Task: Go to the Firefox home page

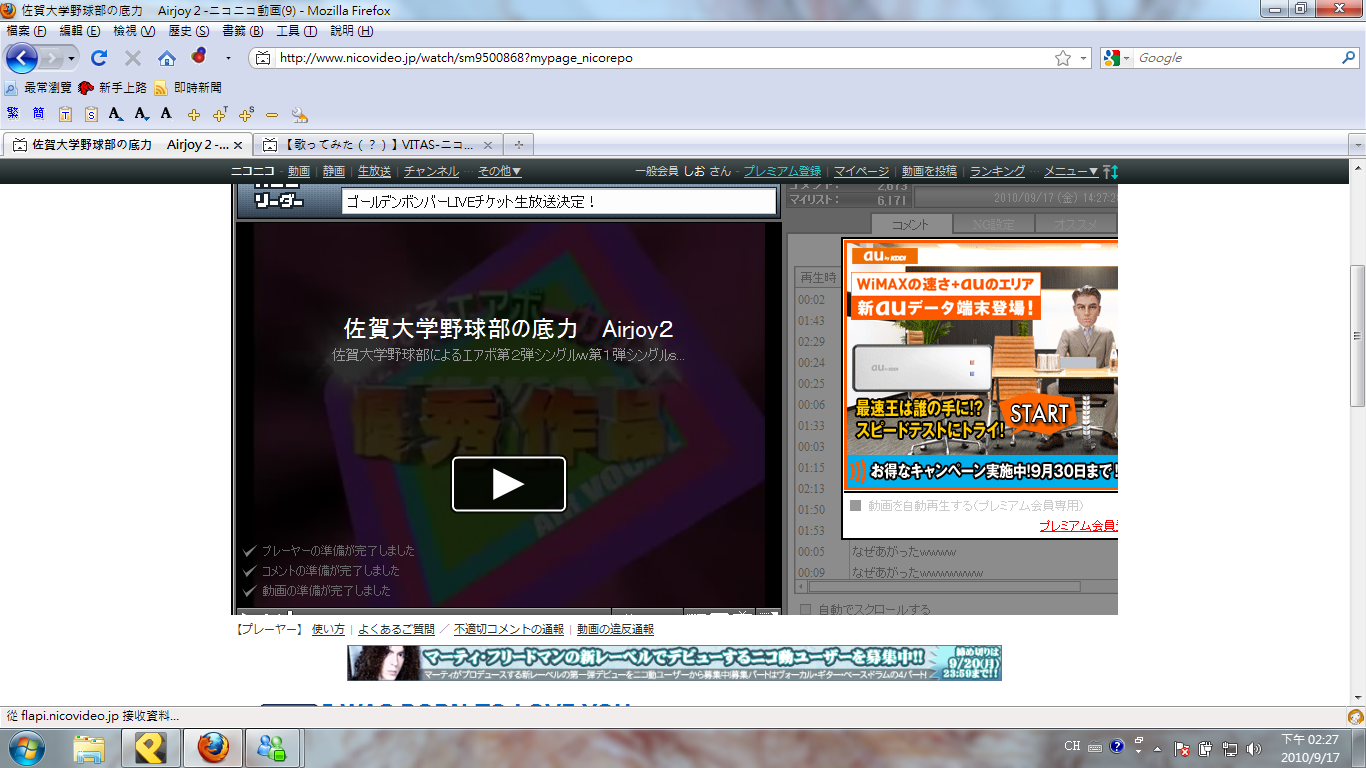Action: pos(166,58)
